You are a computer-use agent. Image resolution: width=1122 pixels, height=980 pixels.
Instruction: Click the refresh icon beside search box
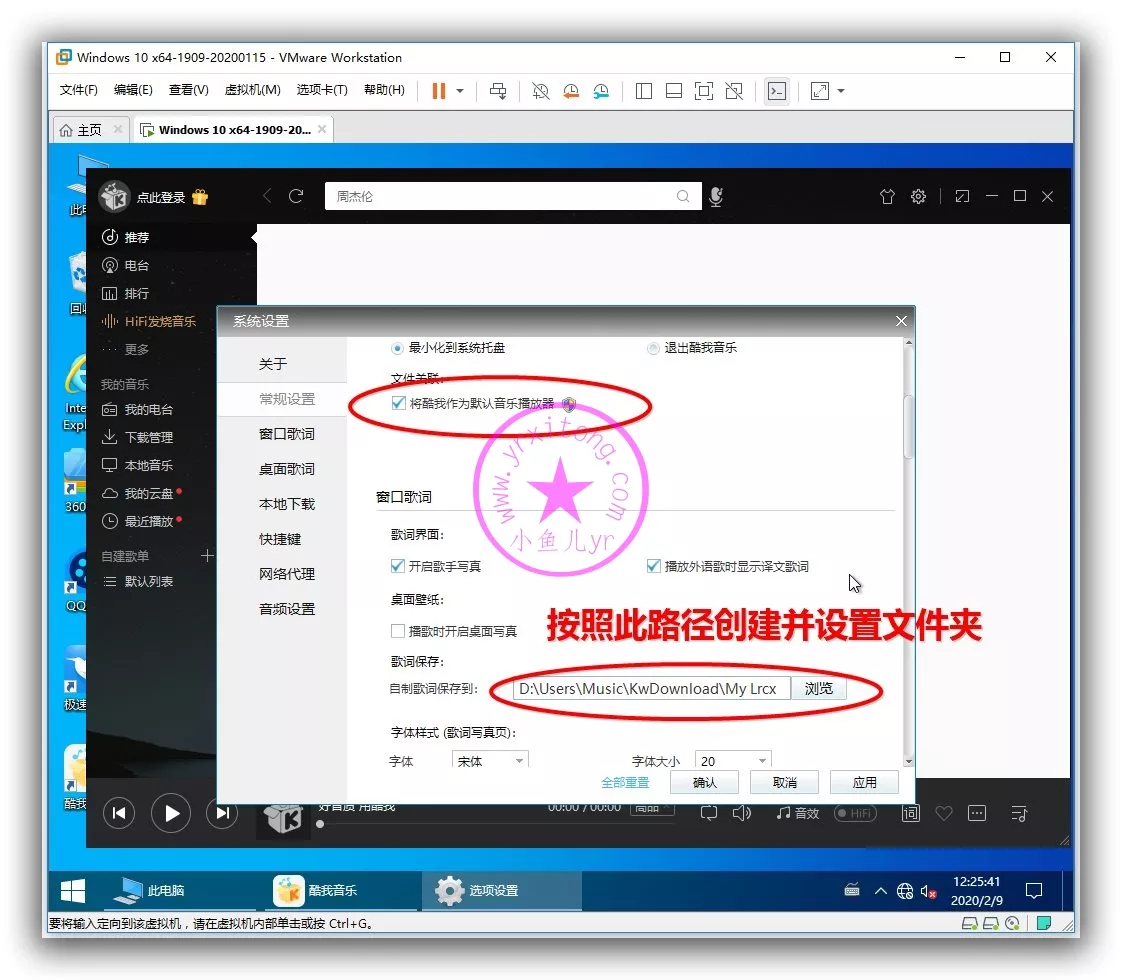pyautogui.click(x=296, y=196)
